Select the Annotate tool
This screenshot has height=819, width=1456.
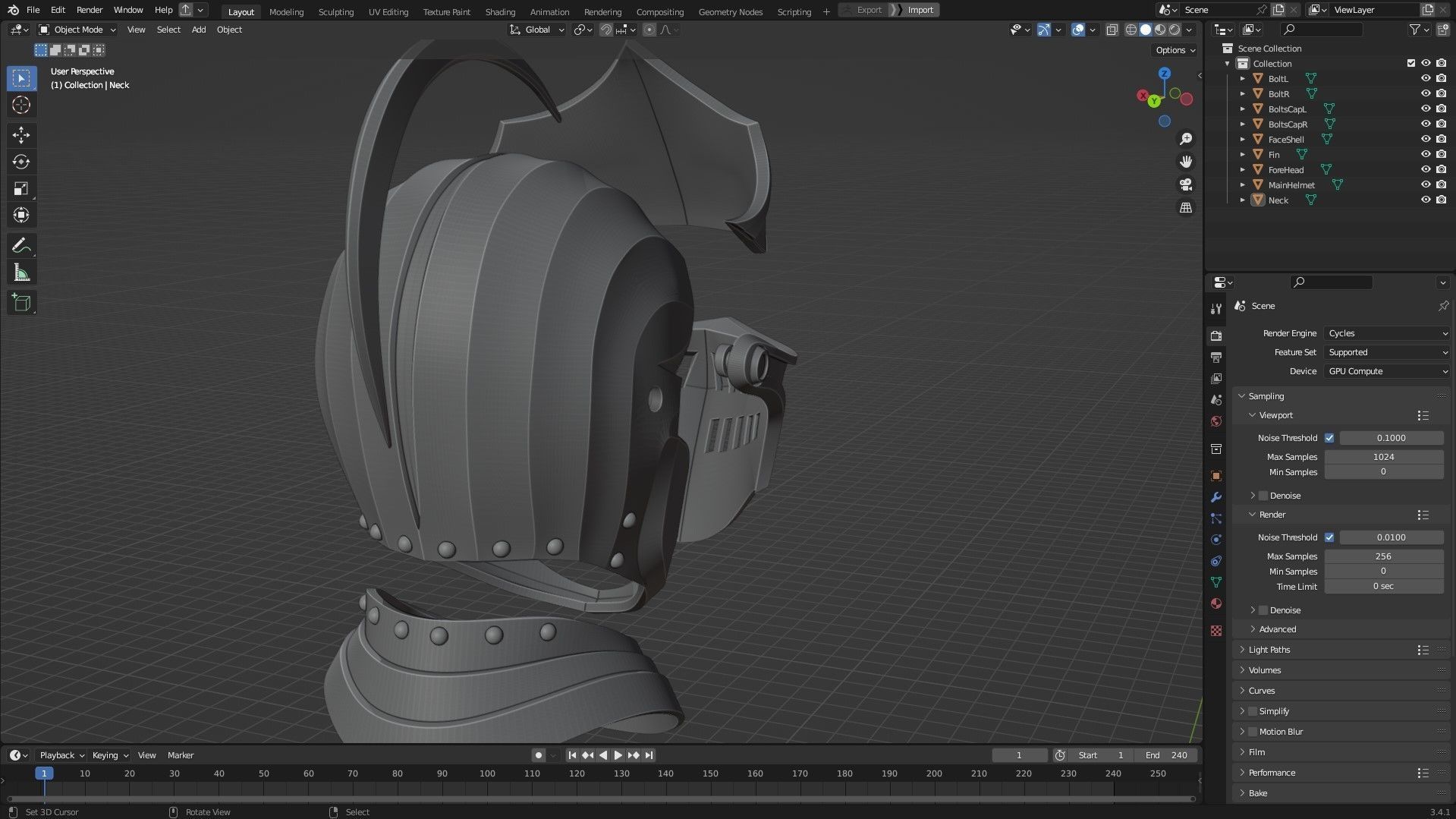click(x=21, y=245)
